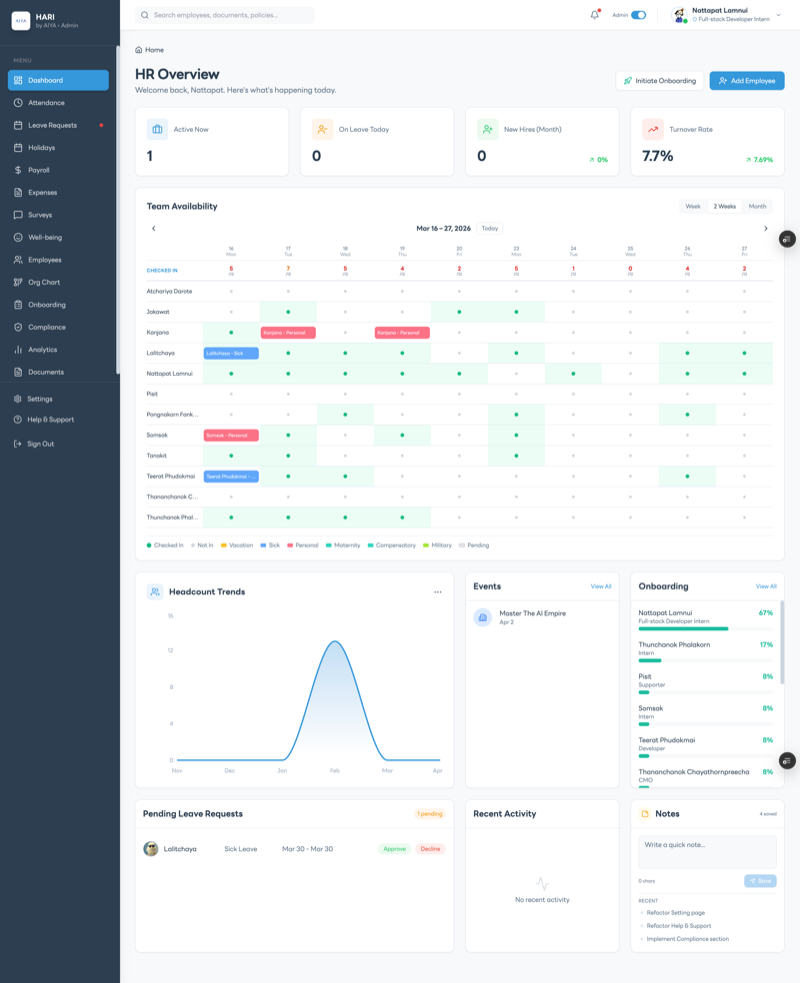Click Nattapat Lamnui onboarding progress bar

point(705,628)
